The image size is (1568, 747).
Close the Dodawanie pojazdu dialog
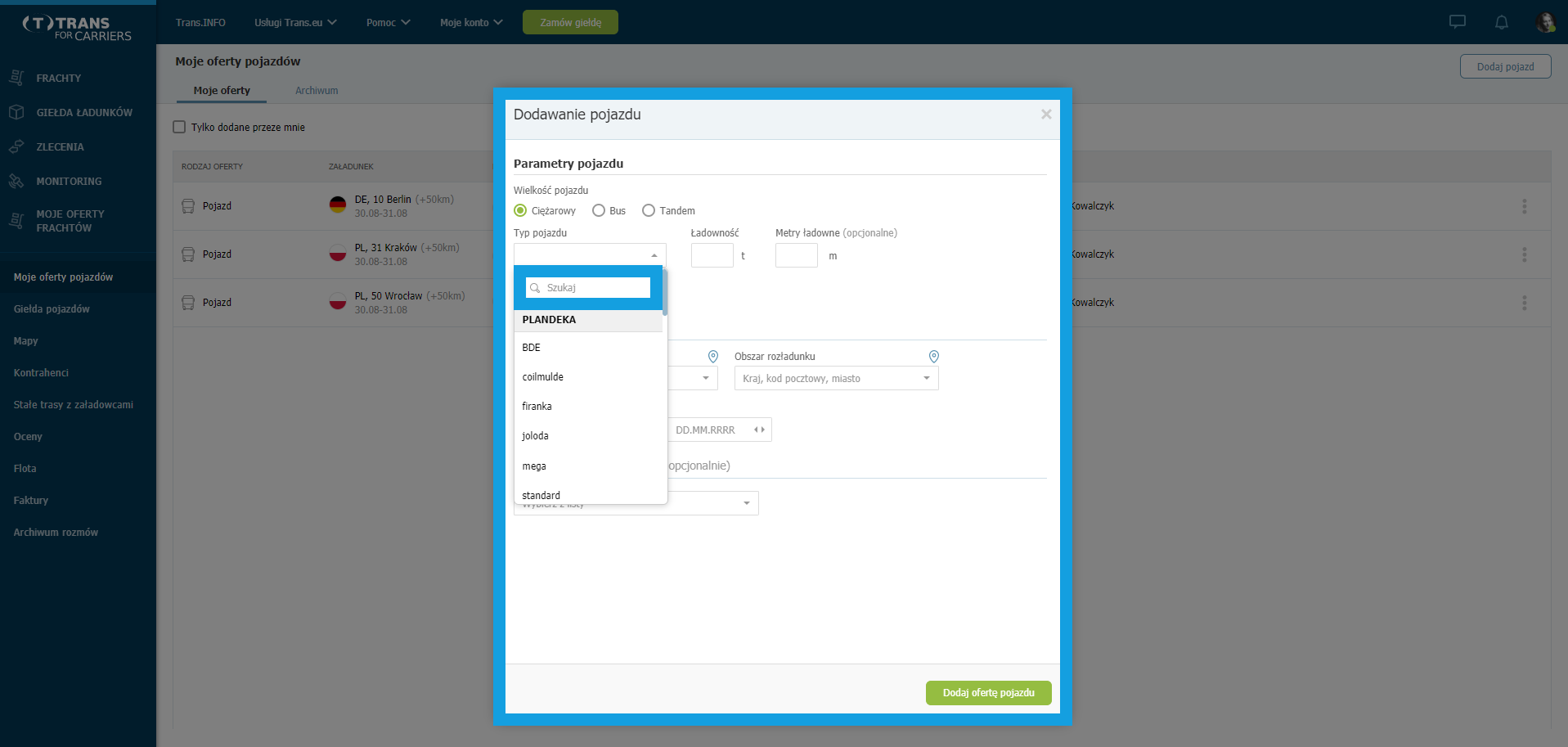[1046, 115]
